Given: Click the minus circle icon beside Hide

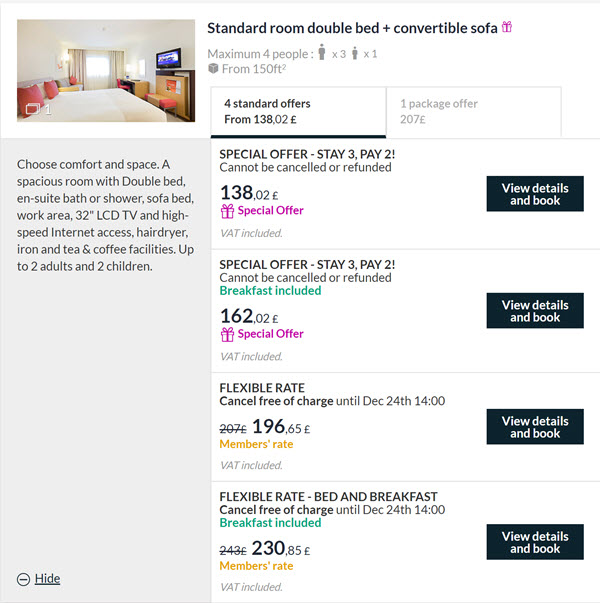Looking at the screenshot, I should pos(23,579).
